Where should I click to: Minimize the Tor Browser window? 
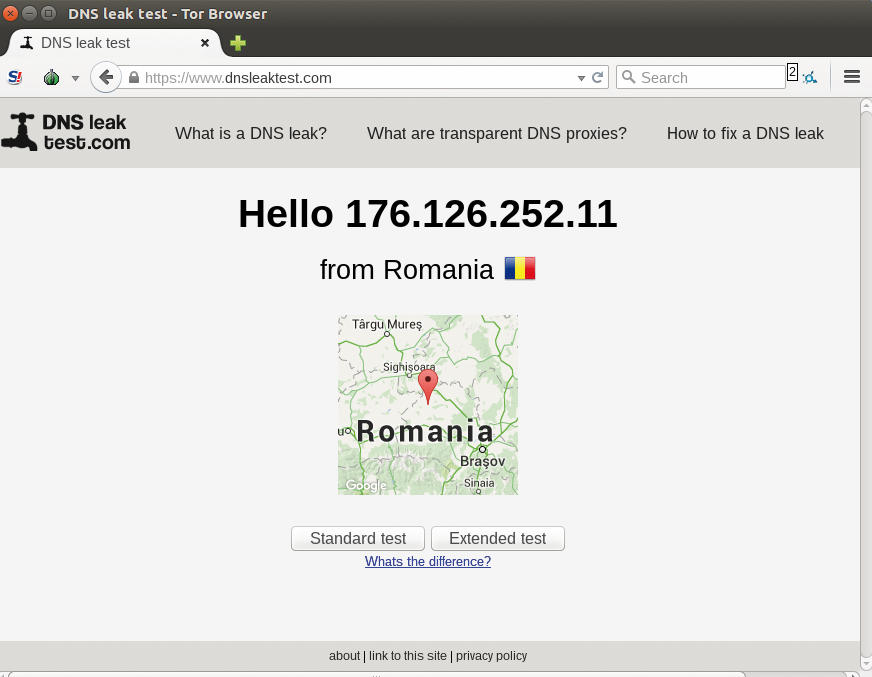click(x=29, y=13)
